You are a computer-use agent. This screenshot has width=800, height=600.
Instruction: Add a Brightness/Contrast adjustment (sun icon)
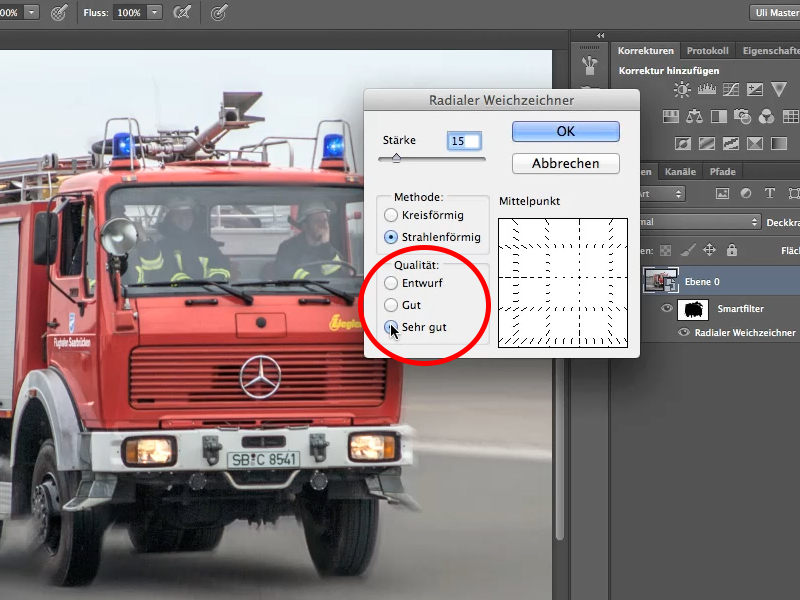(x=682, y=90)
